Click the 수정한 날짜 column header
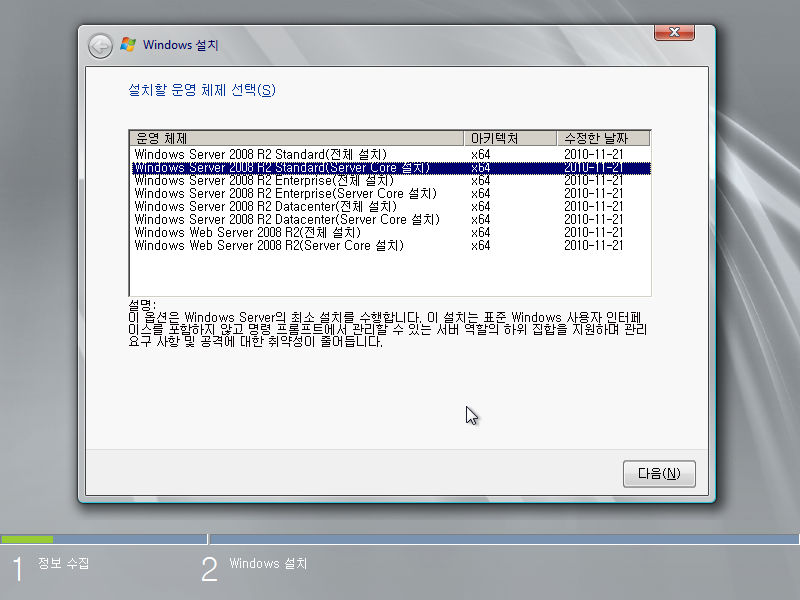The height and width of the screenshot is (600, 800). point(604,138)
